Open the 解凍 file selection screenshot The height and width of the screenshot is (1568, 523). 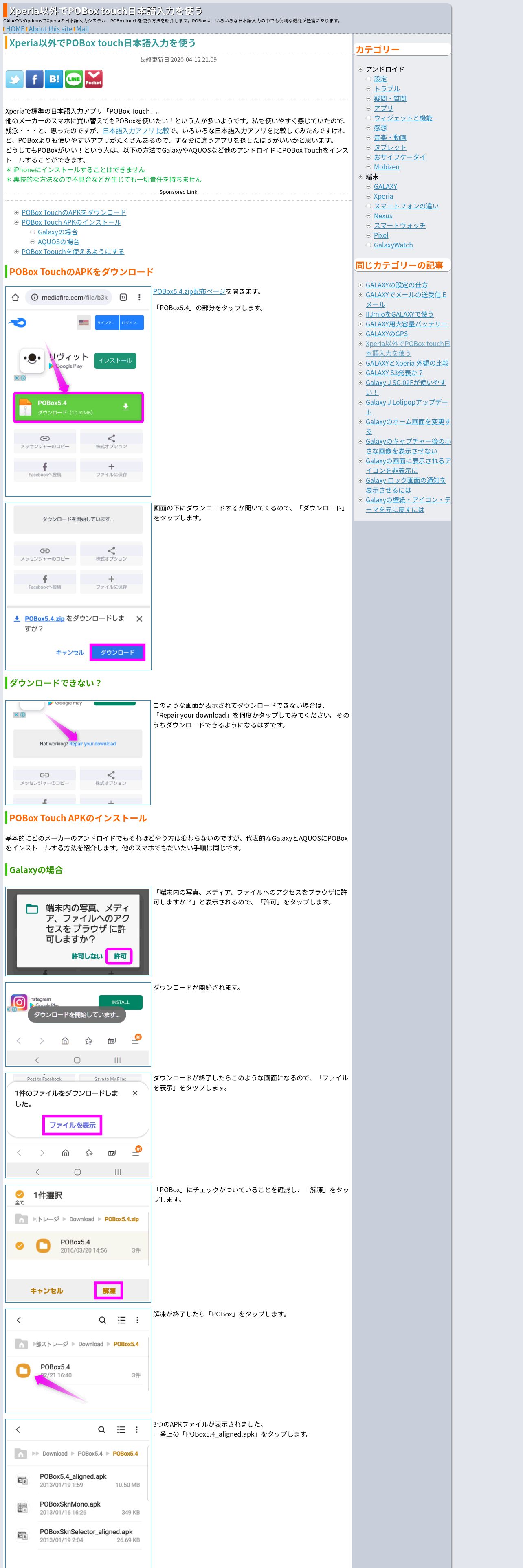78,1243
